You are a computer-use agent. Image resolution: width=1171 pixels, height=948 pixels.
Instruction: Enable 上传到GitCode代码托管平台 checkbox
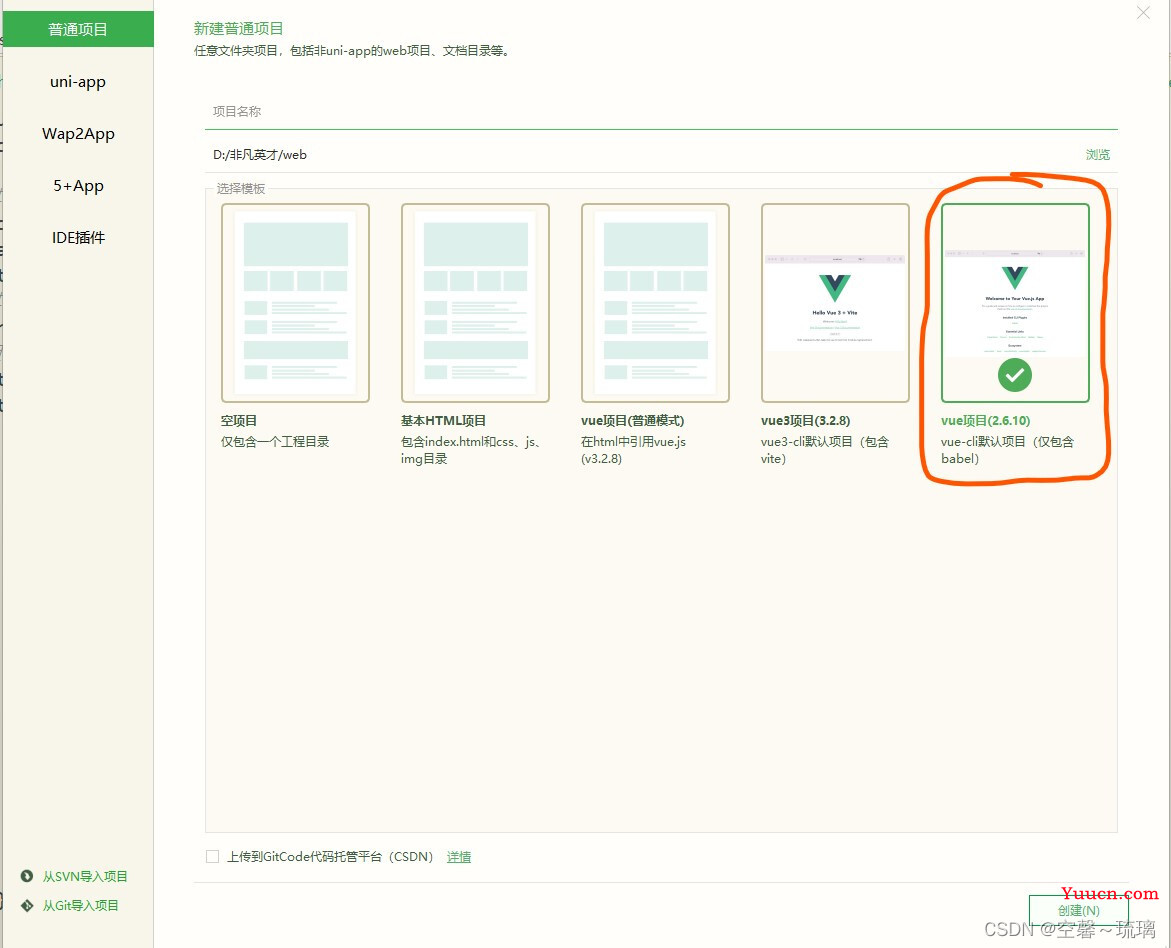[x=212, y=856]
